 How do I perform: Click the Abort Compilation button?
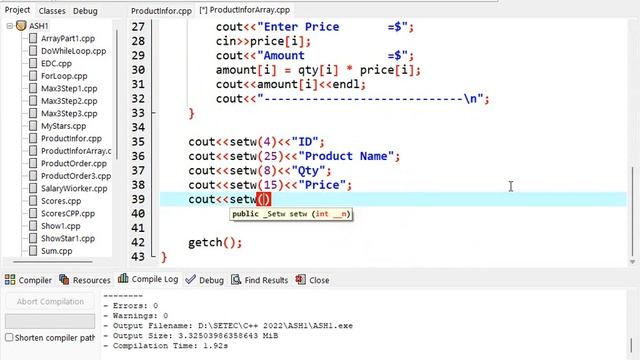coord(50,302)
